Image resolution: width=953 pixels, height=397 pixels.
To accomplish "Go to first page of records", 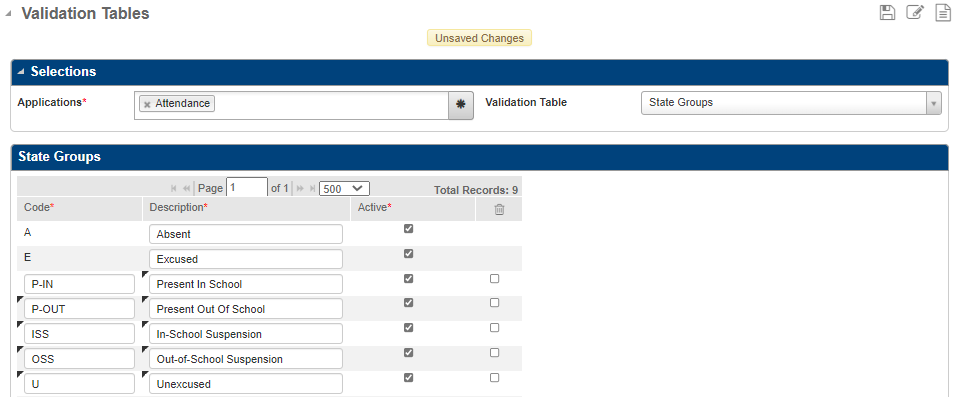I will [x=174, y=188].
